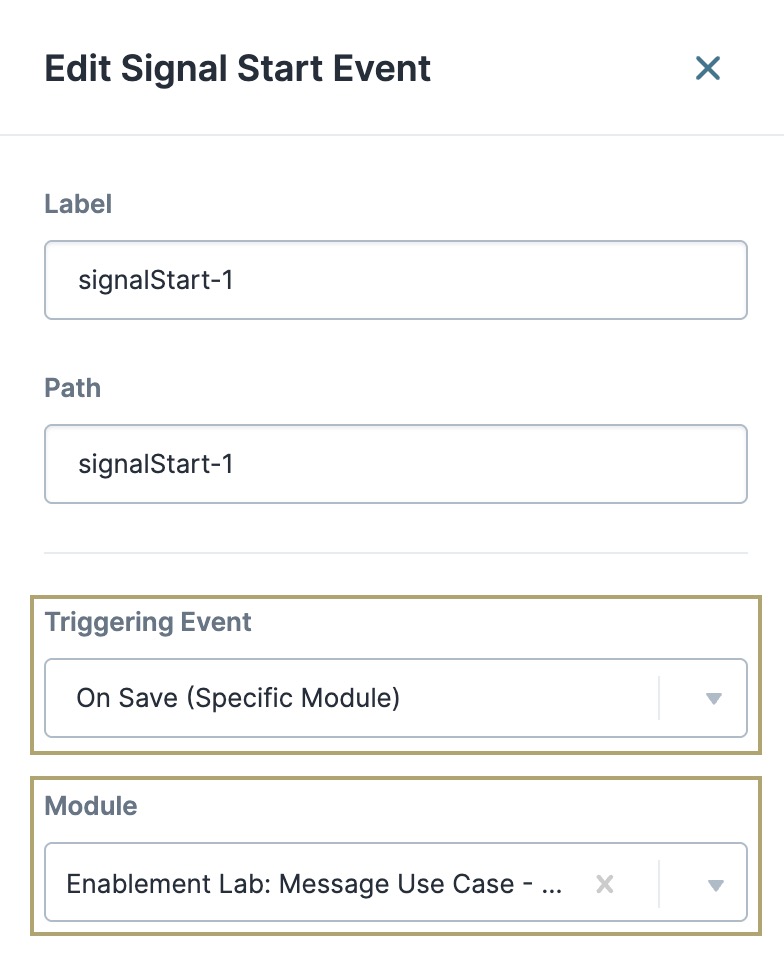Select the Label input containing signalStart-1
This screenshot has width=784, height=968.
pos(395,280)
